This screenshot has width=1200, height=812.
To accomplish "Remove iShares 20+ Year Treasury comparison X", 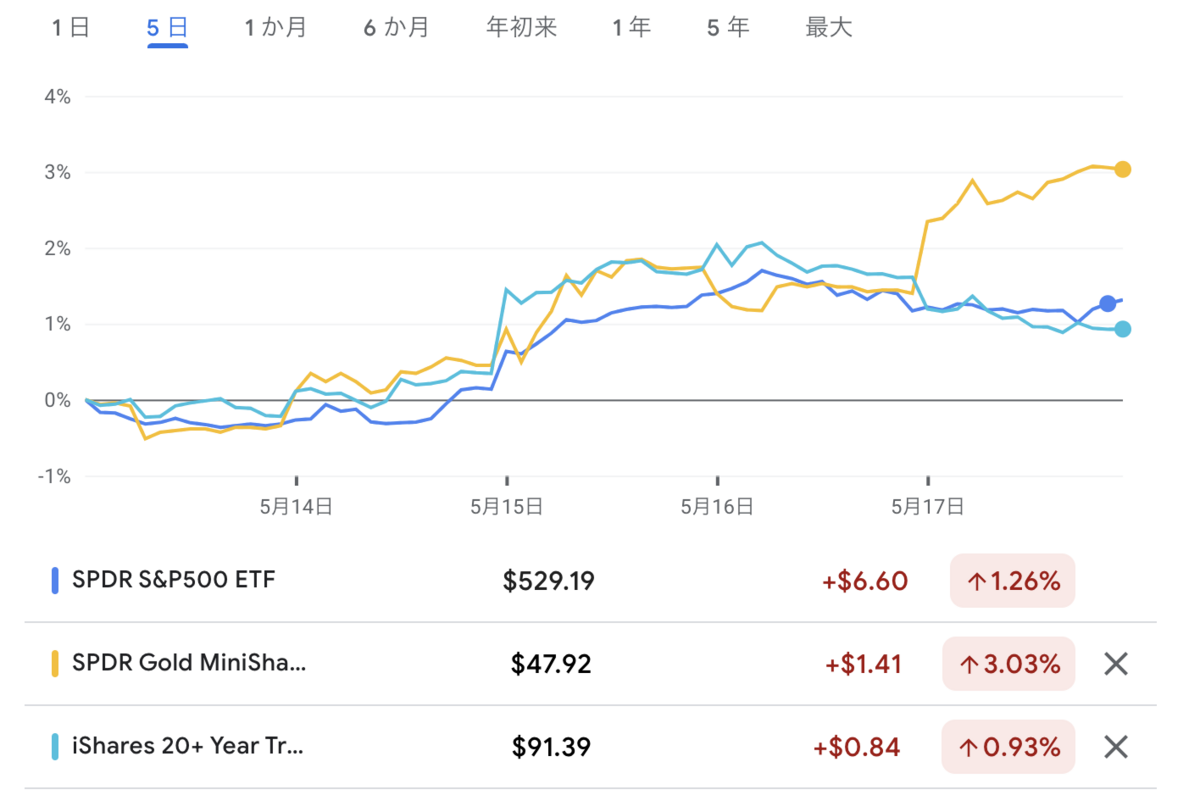I will pos(1115,747).
